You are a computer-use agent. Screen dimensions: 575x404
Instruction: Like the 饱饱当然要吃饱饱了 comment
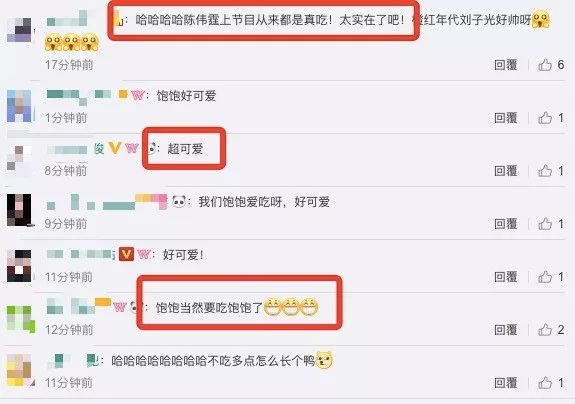(x=545, y=330)
